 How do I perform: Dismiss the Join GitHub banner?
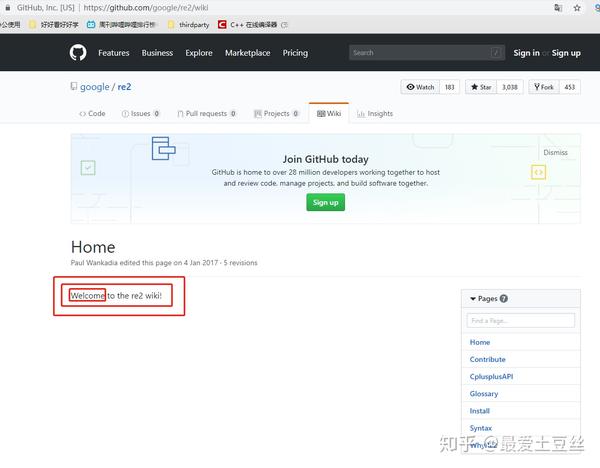[x=556, y=152]
